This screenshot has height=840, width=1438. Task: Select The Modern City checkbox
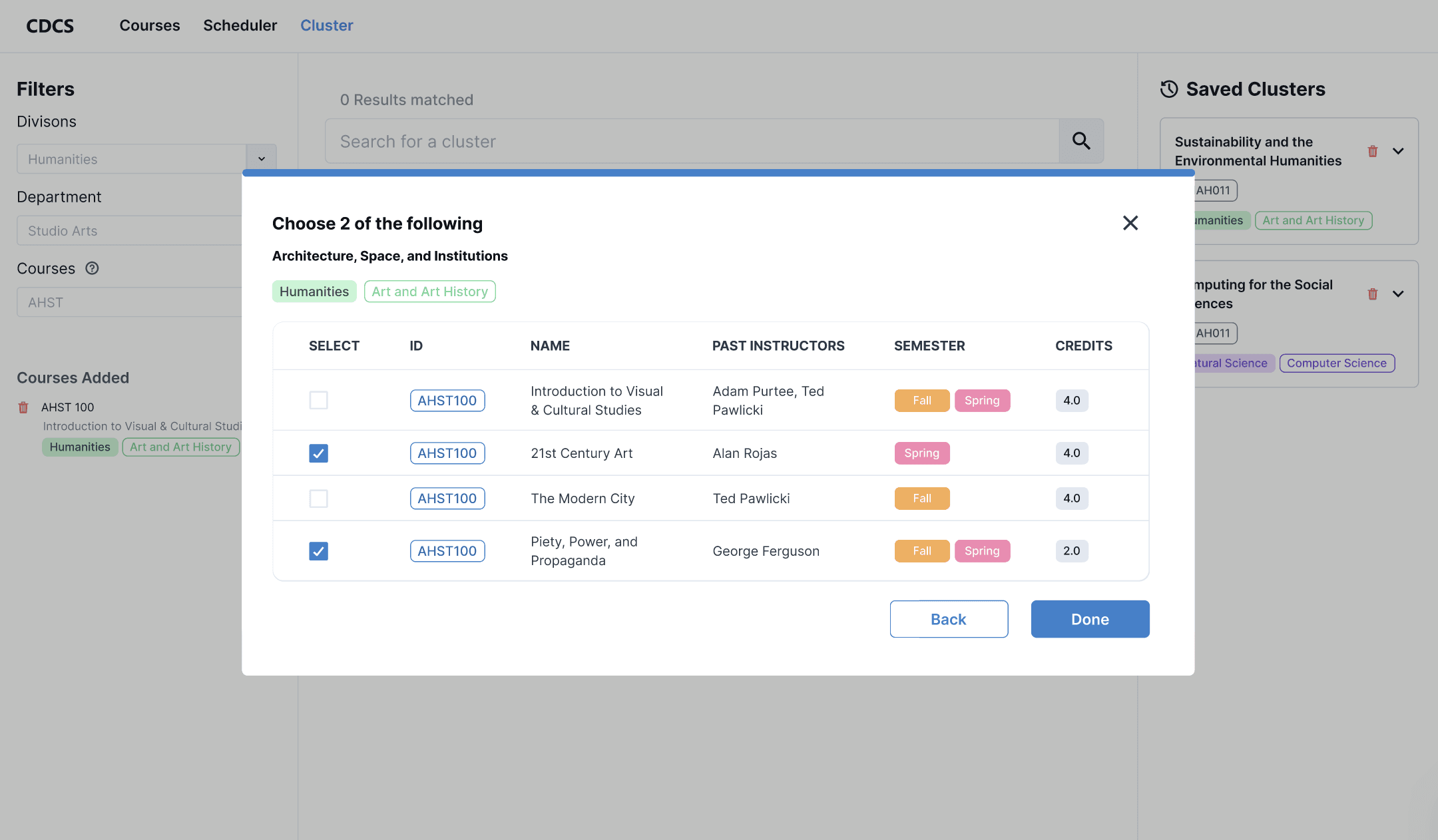point(318,499)
